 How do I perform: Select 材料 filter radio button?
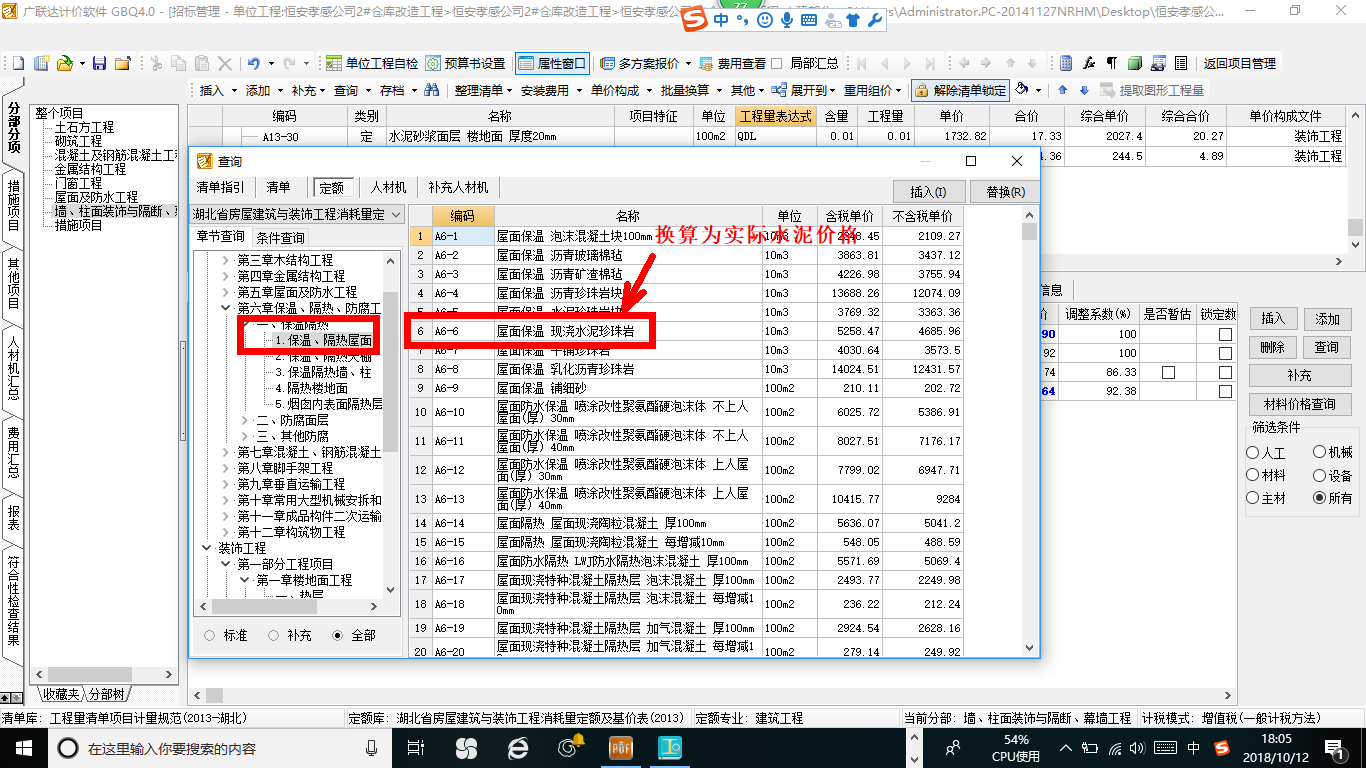pyautogui.click(x=1253, y=476)
